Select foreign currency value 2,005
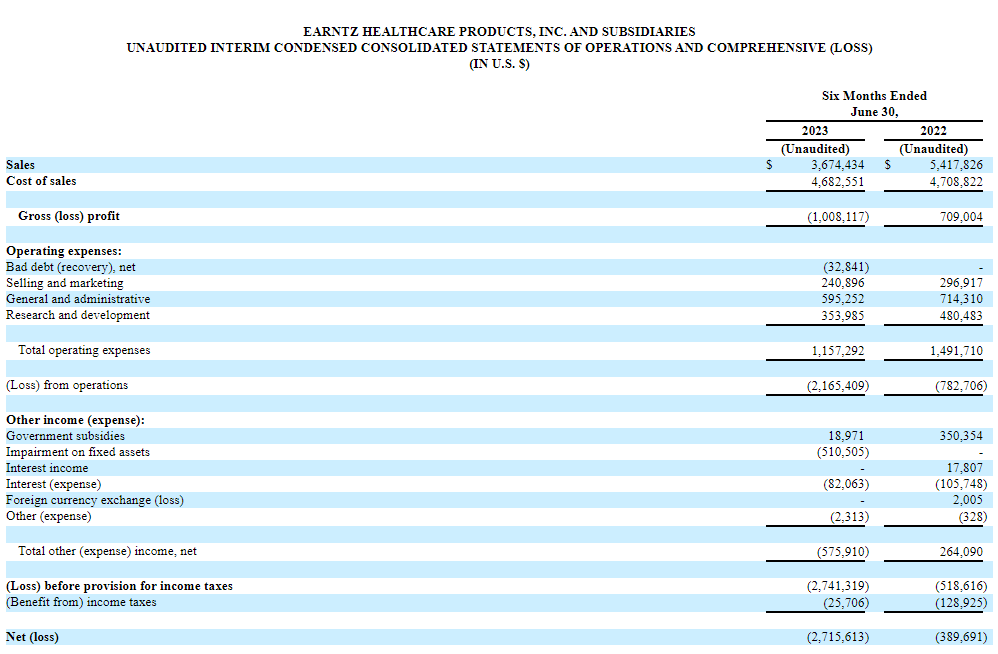 tap(967, 500)
